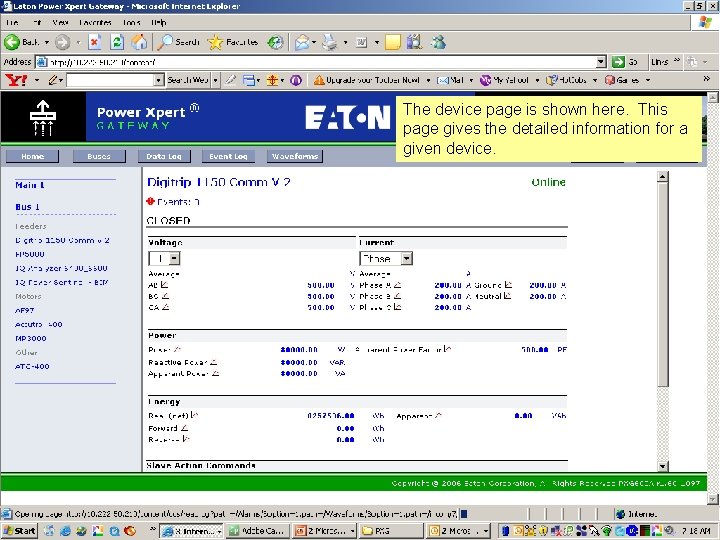Click the trend icon next to Reactive Power
This screenshot has width=720, height=540.
214,362
